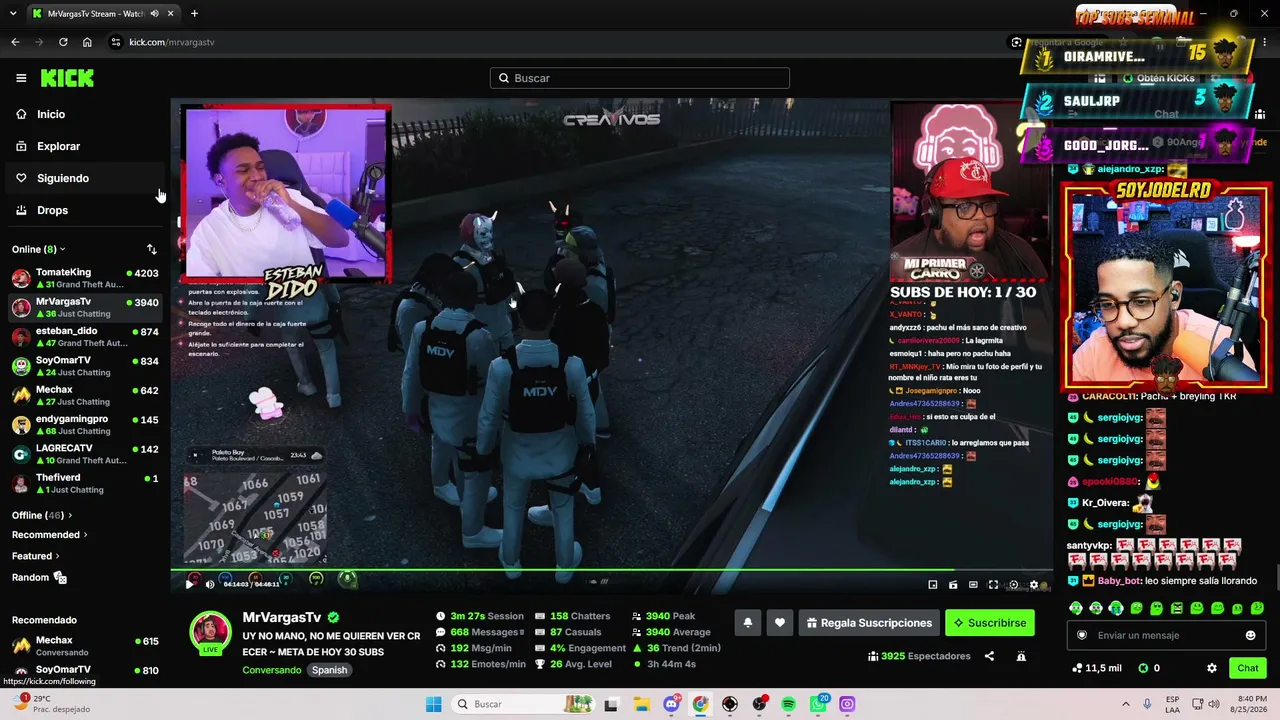Click the report stream icon

point(1021,656)
